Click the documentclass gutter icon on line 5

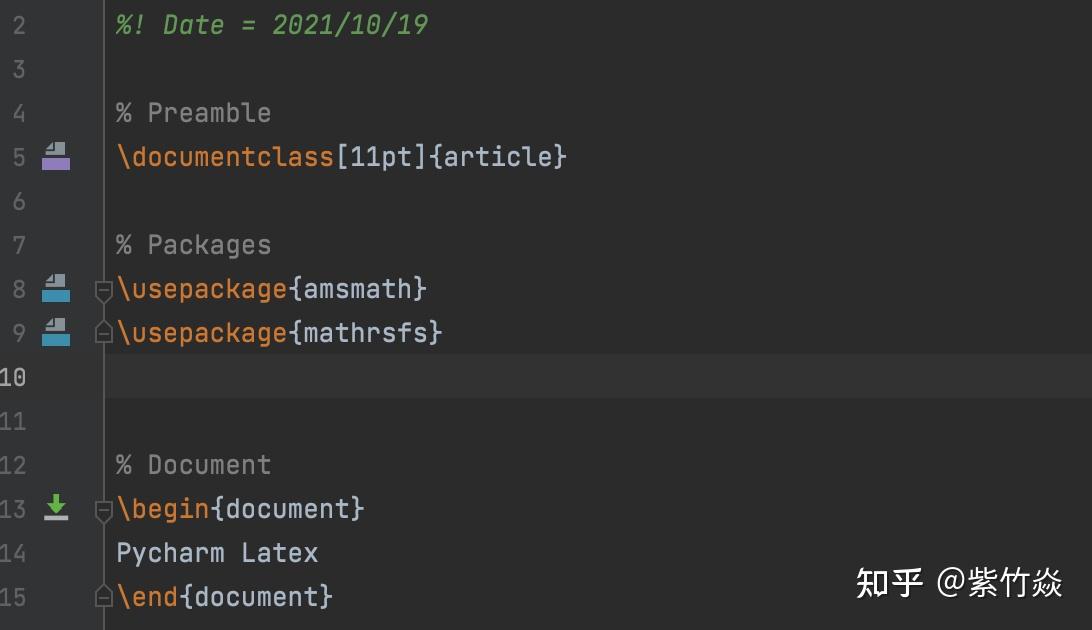pos(55,157)
